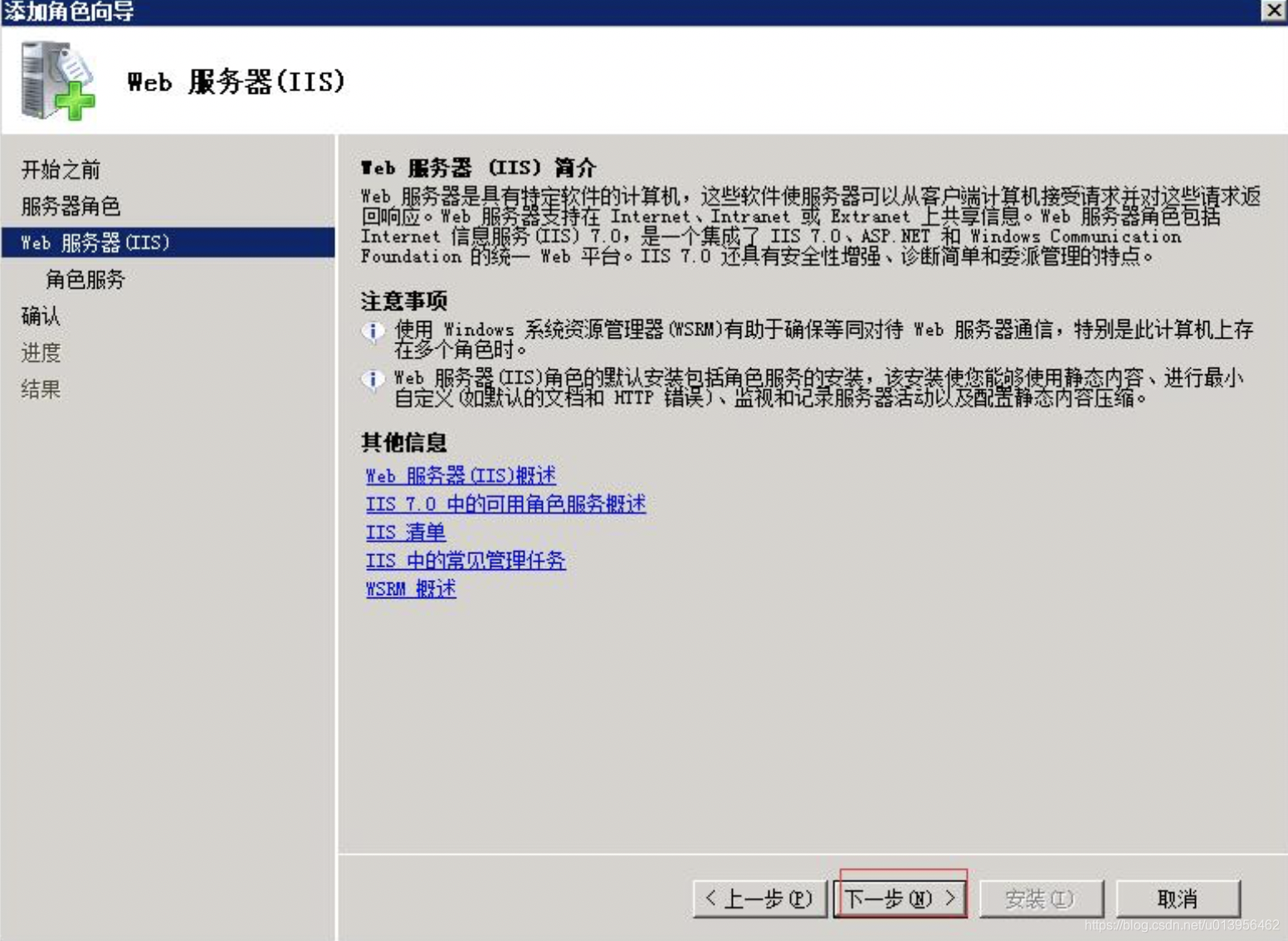Open the IIS 7.0 中的可用角色服务概述 link
Image resolution: width=1288 pixels, height=941 pixels.
point(505,504)
